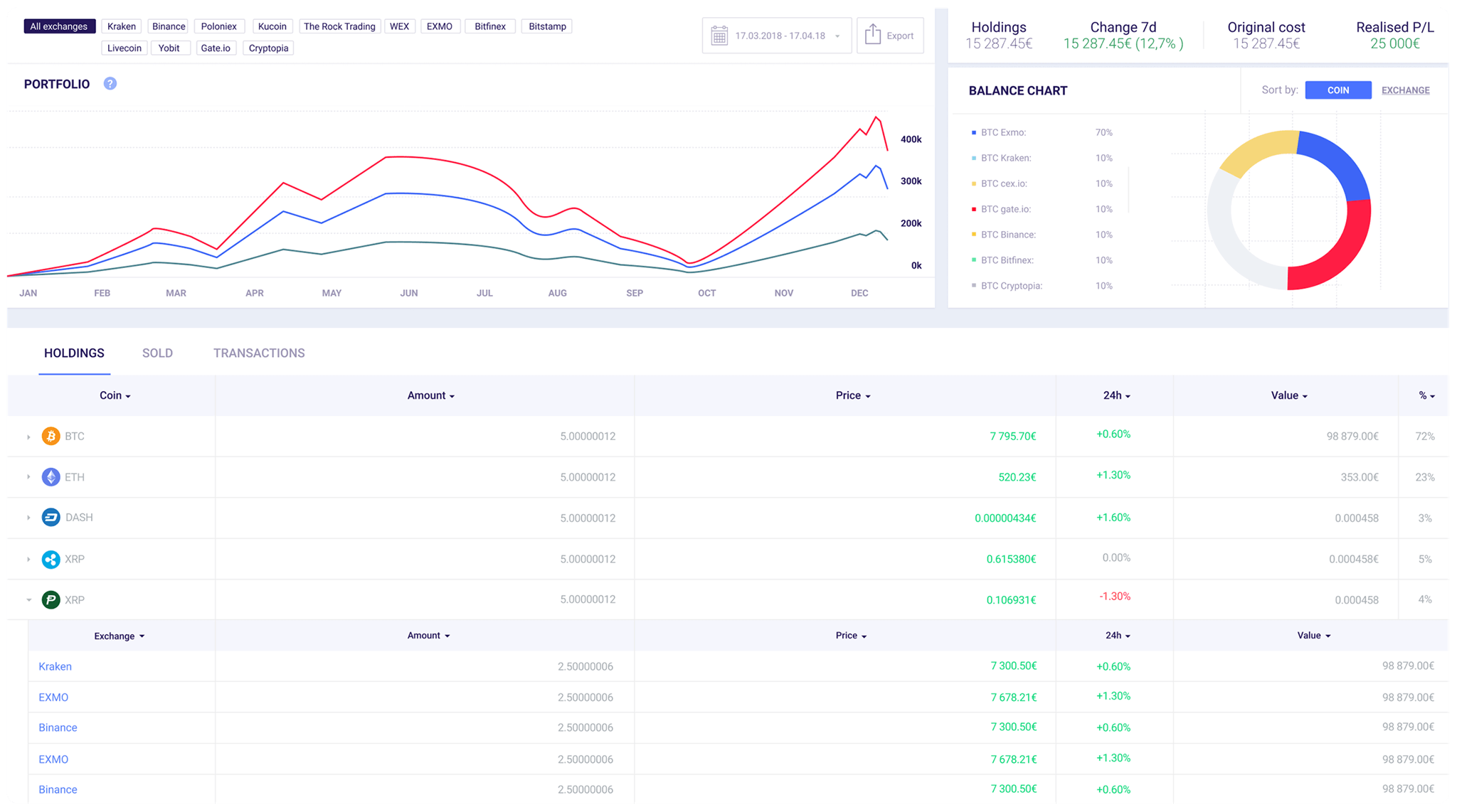
Task: Click the blue XRP ripple icon
Action: pyautogui.click(x=51, y=559)
